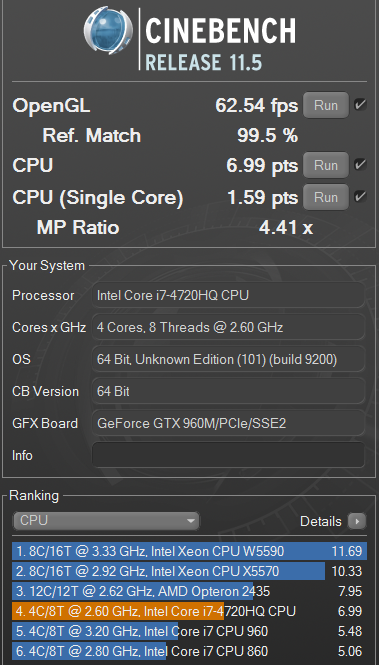The width and height of the screenshot is (379, 665).
Task: Click the Details label in Ranking
Action: click(x=320, y=521)
